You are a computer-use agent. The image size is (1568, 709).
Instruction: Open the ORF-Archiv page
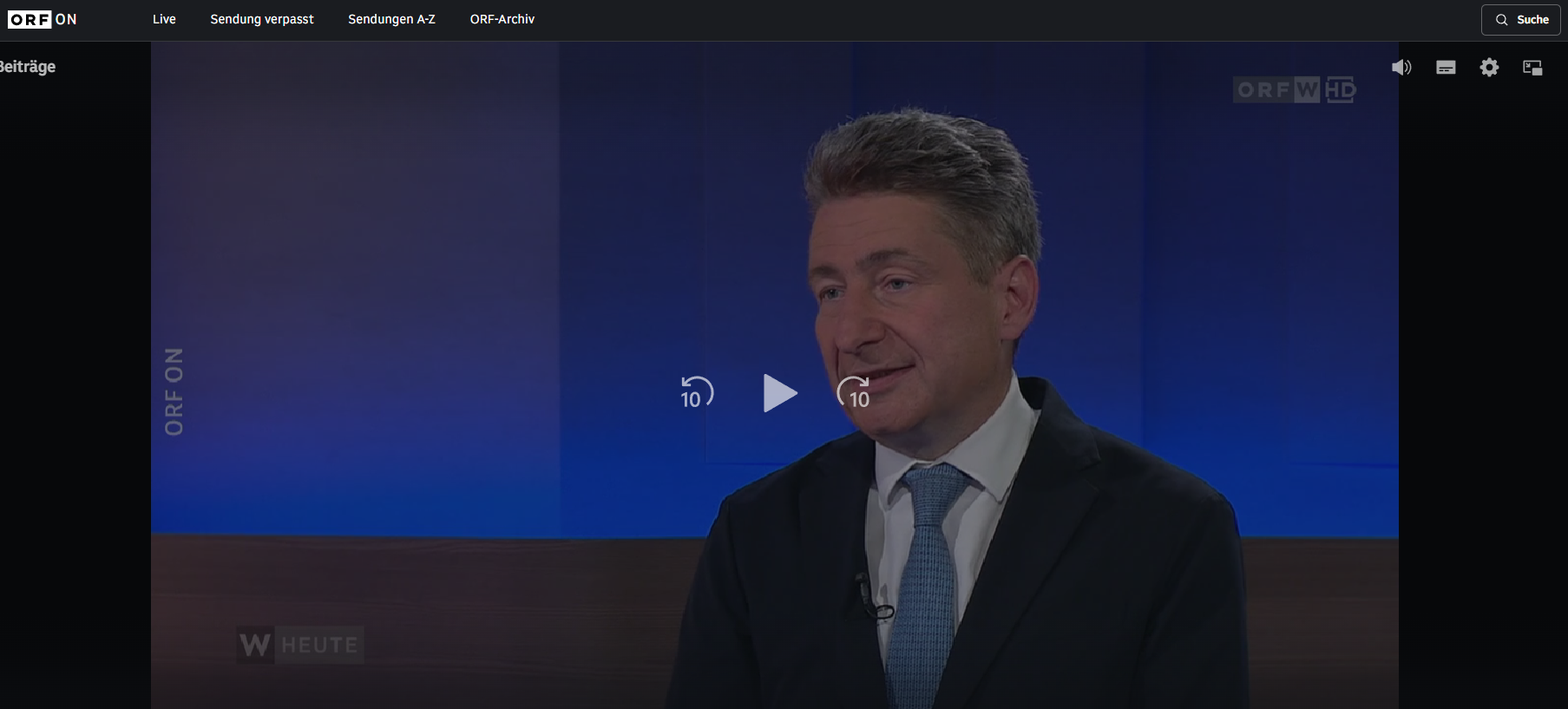pyautogui.click(x=502, y=19)
